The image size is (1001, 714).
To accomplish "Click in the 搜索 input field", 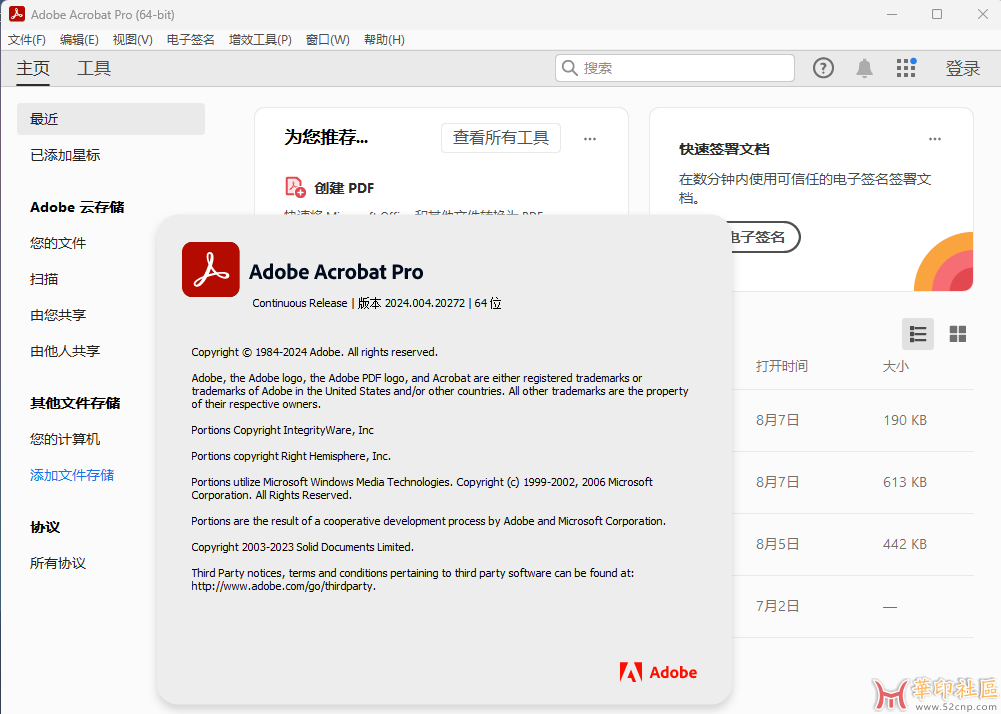I will pos(685,68).
